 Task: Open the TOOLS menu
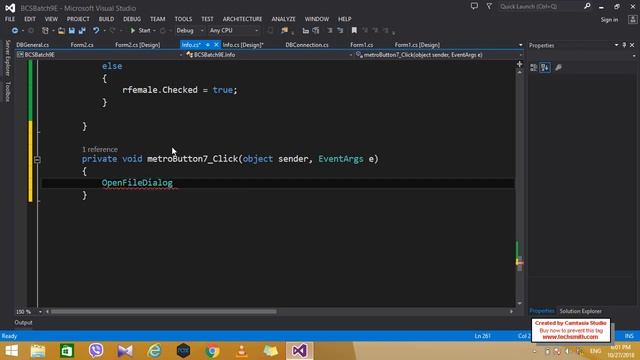coord(183,19)
